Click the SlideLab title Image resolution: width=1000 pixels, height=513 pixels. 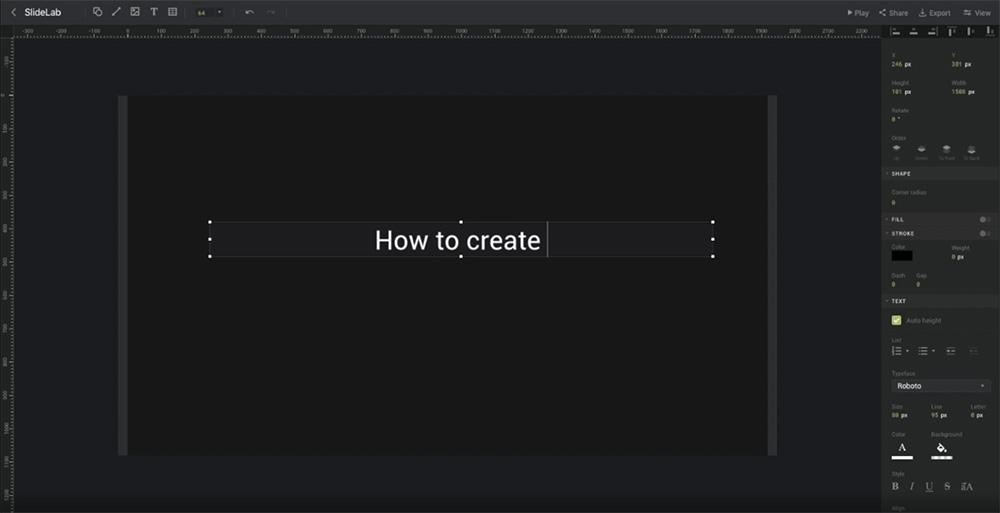pyautogui.click(x=43, y=12)
